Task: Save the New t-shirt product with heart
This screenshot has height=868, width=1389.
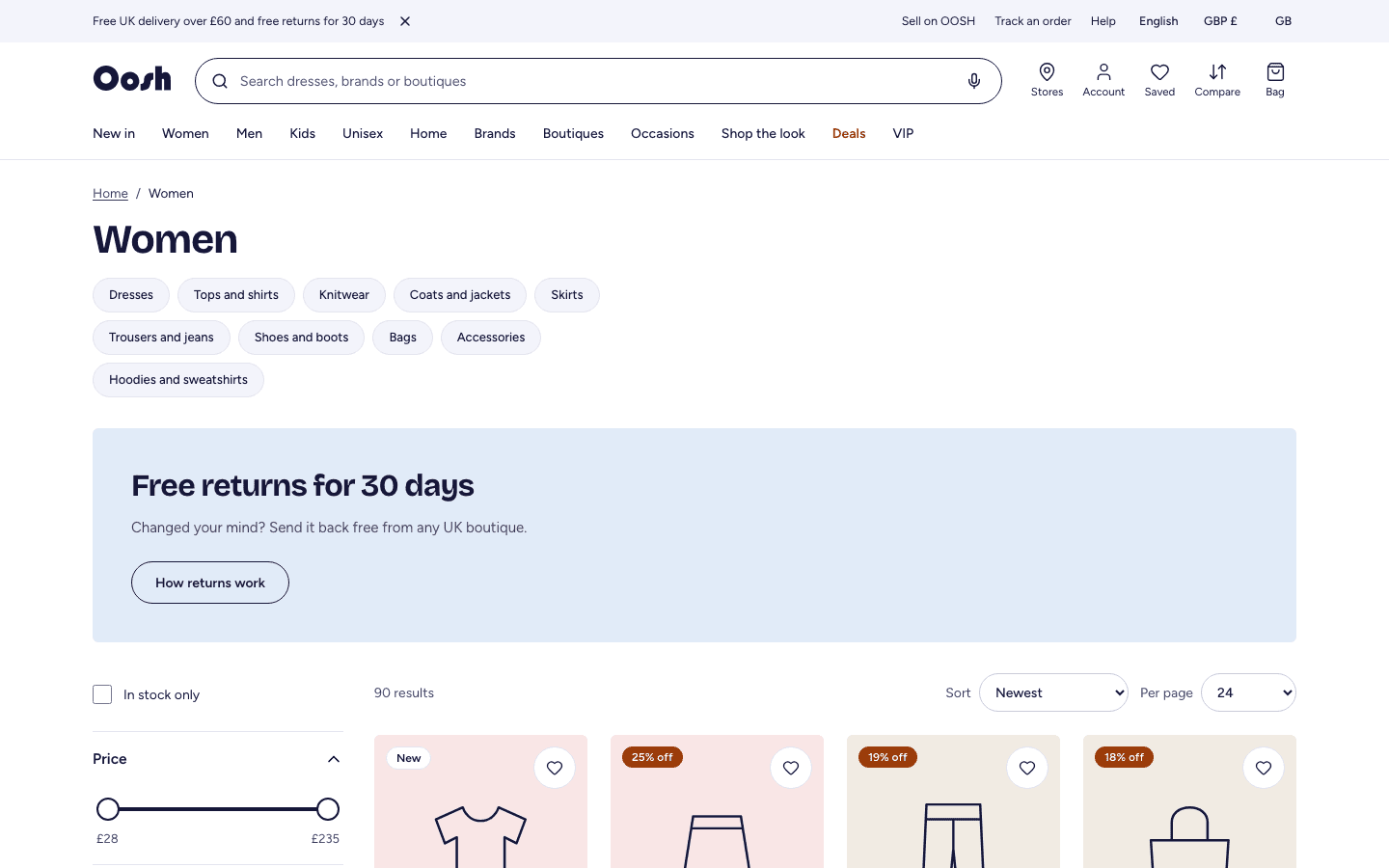Action: 555,768
